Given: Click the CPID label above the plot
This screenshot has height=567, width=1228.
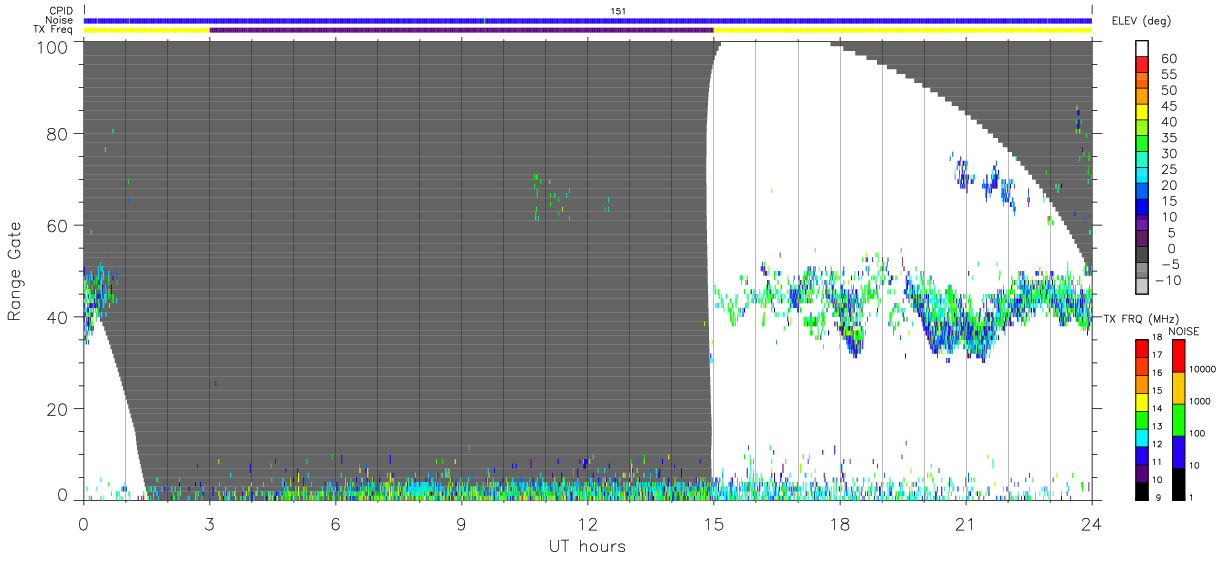Looking at the screenshot, I should (59, 11).
